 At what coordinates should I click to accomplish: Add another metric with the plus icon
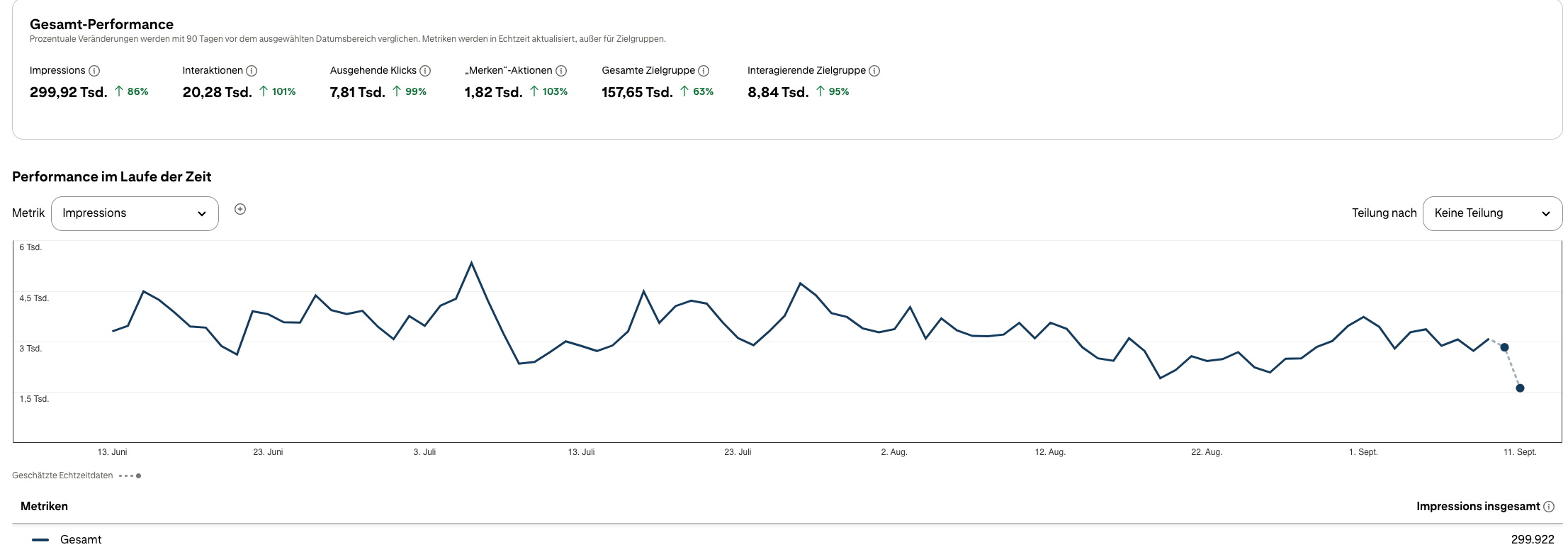(240, 209)
